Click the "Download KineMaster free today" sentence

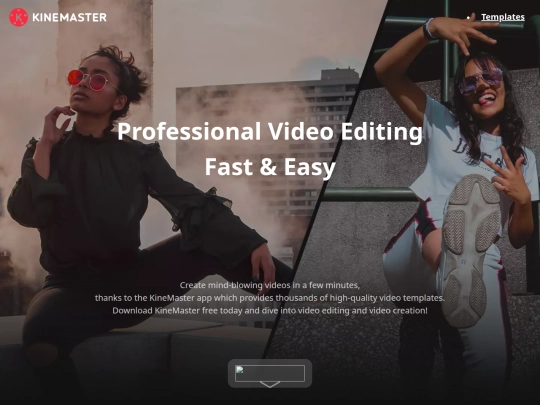point(270,311)
